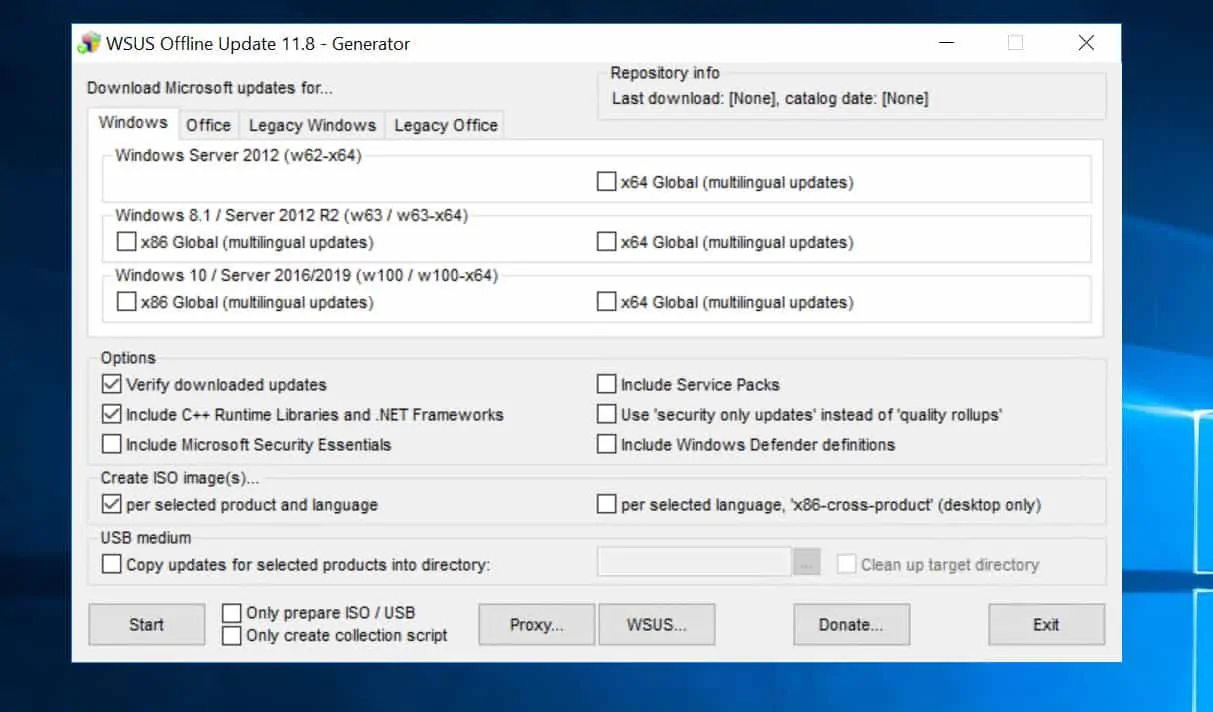This screenshot has width=1213, height=712.
Task: Enable security only updates instead of quality rollups
Action: coord(606,413)
